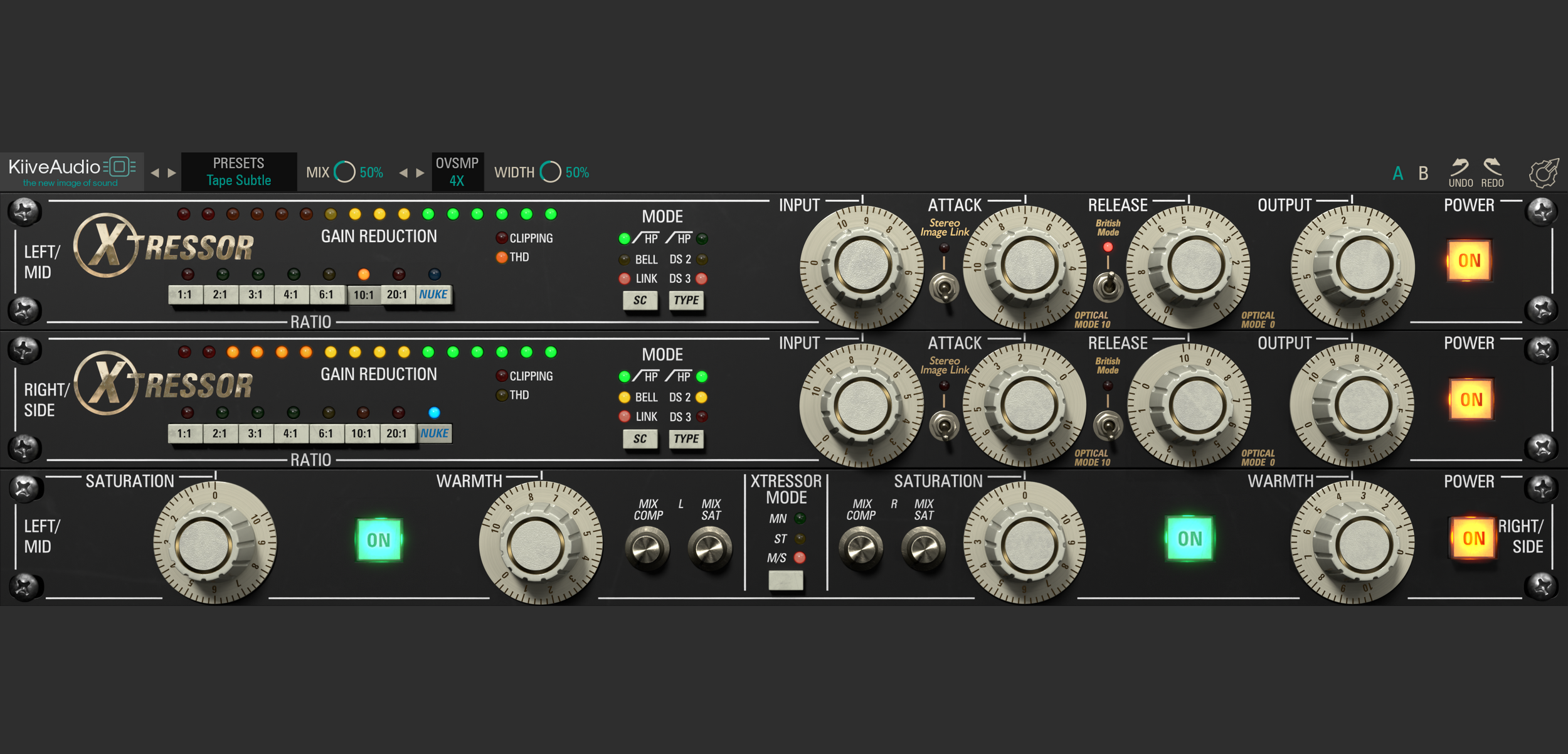
Task: Toggle orange Power ON button in saturation rack
Action: tap(1473, 538)
